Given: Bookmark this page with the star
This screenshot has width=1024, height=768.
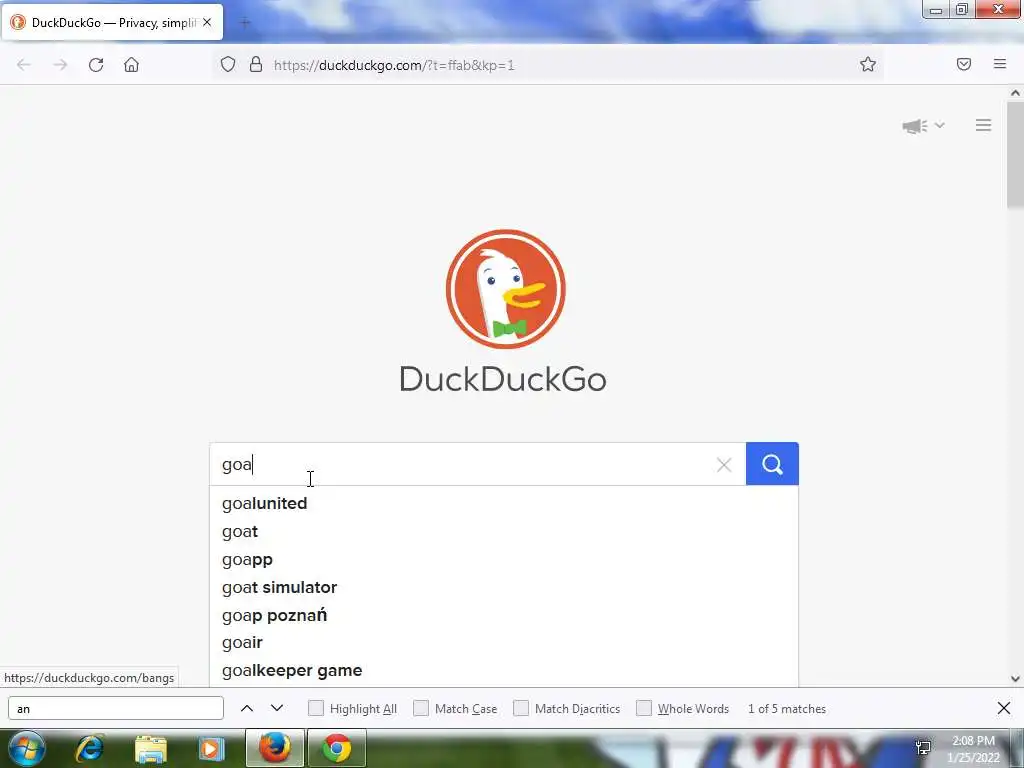Looking at the screenshot, I should click(867, 64).
